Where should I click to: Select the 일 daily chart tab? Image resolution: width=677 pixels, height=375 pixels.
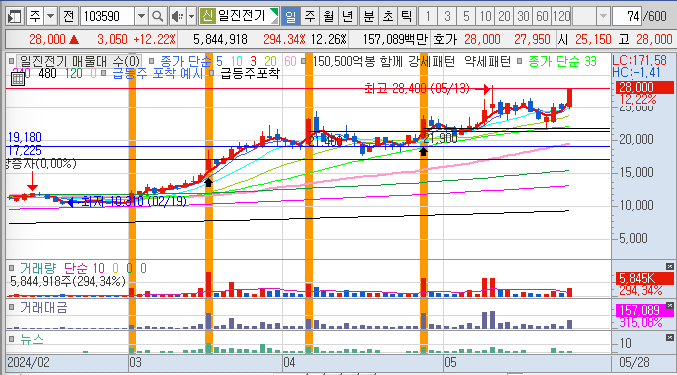point(291,16)
